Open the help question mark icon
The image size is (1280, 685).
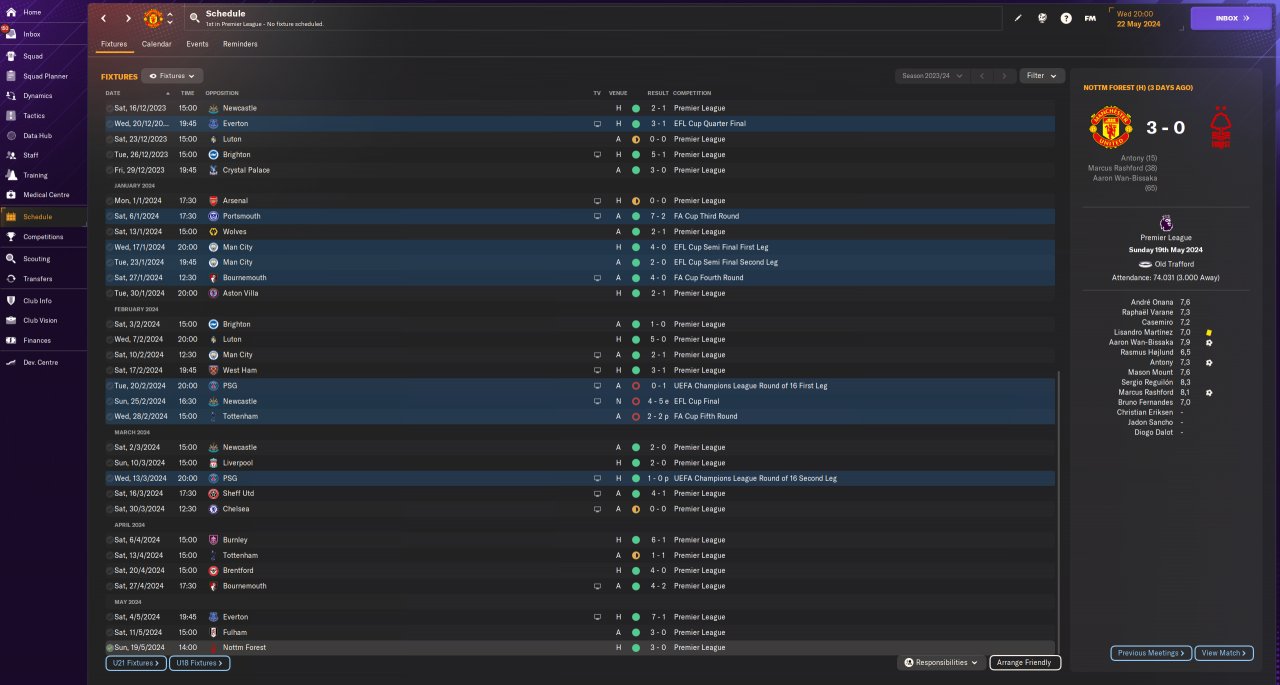1066,18
